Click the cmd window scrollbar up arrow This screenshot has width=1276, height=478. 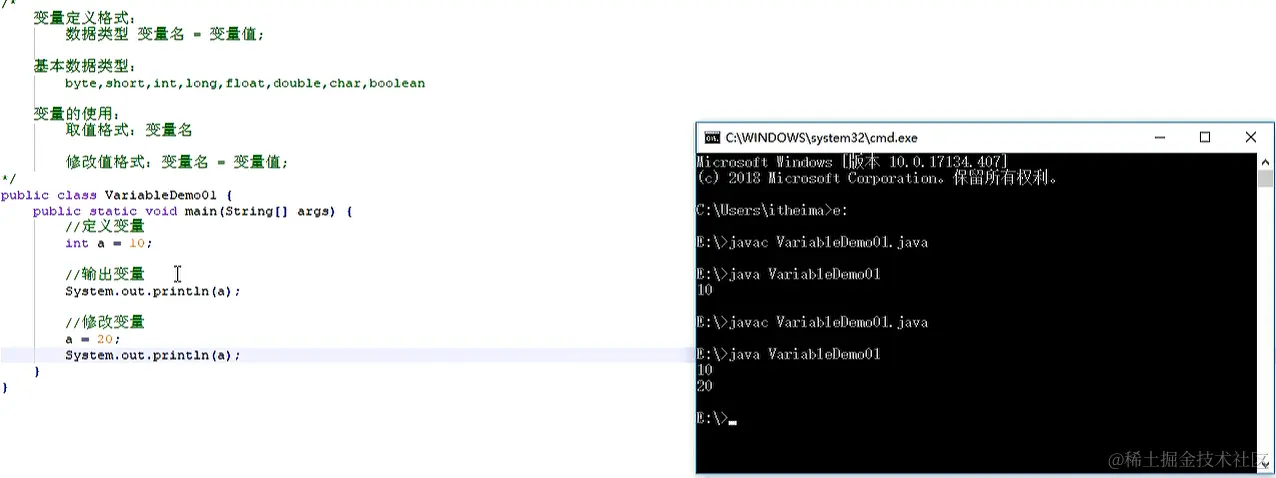coord(1266,161)
